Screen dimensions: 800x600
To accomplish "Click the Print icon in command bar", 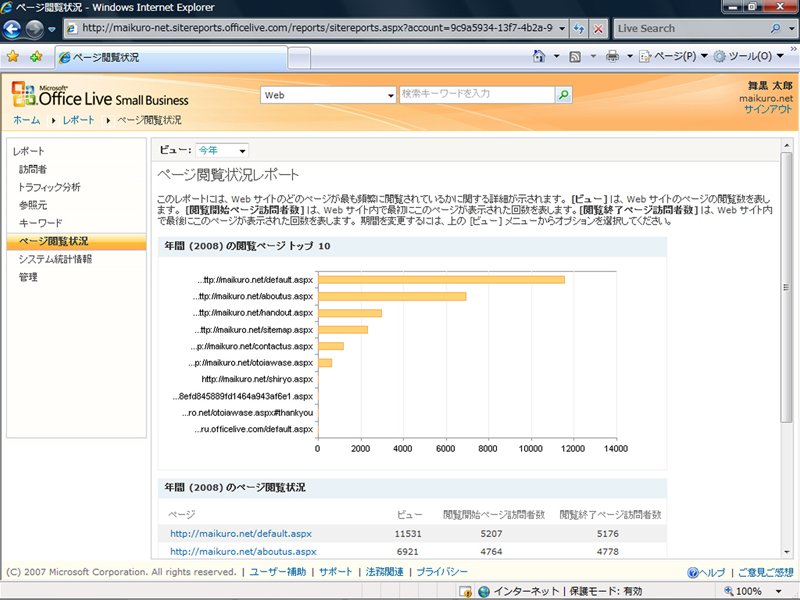I will pyautogui.click(x=612, y=56).
